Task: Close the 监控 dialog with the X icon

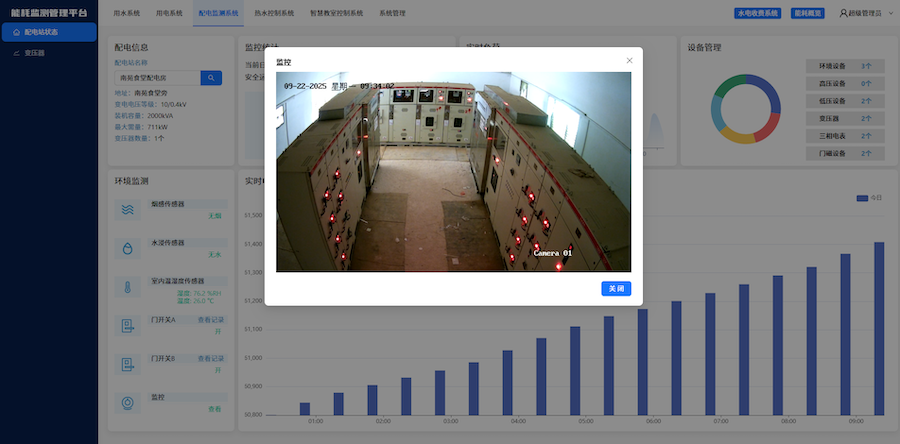Action: pos(629,61)
